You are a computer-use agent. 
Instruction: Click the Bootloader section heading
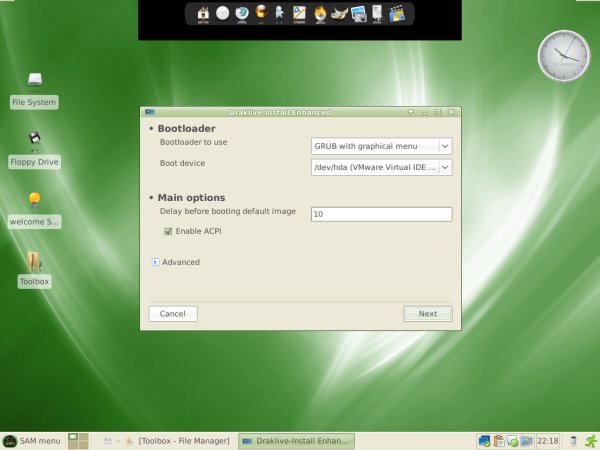tap(186, 129)
